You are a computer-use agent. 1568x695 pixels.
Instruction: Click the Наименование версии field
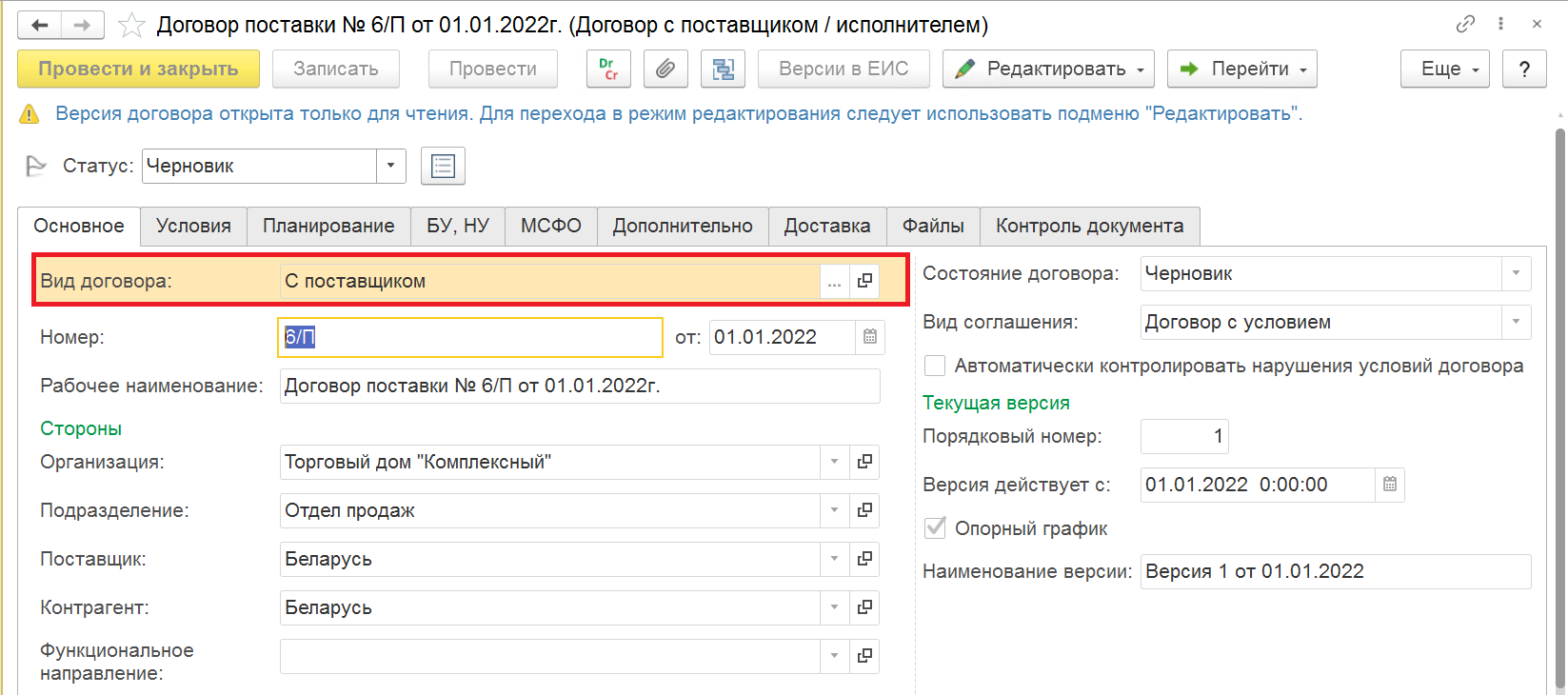(1336, 571)
